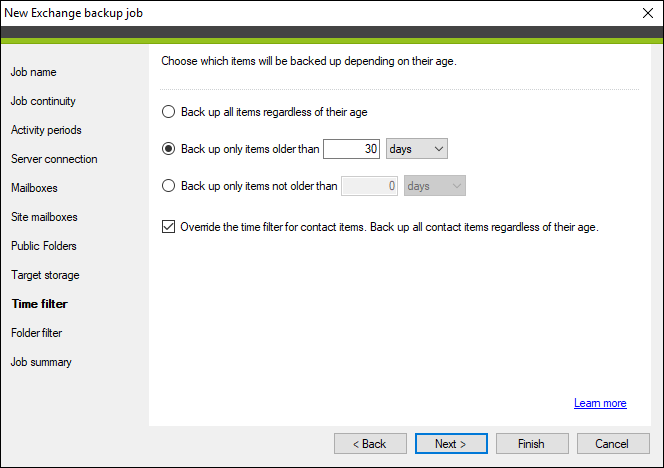Click the not older than value field
The width and height of the screenshot is (664, 468).
coord(369,186)
